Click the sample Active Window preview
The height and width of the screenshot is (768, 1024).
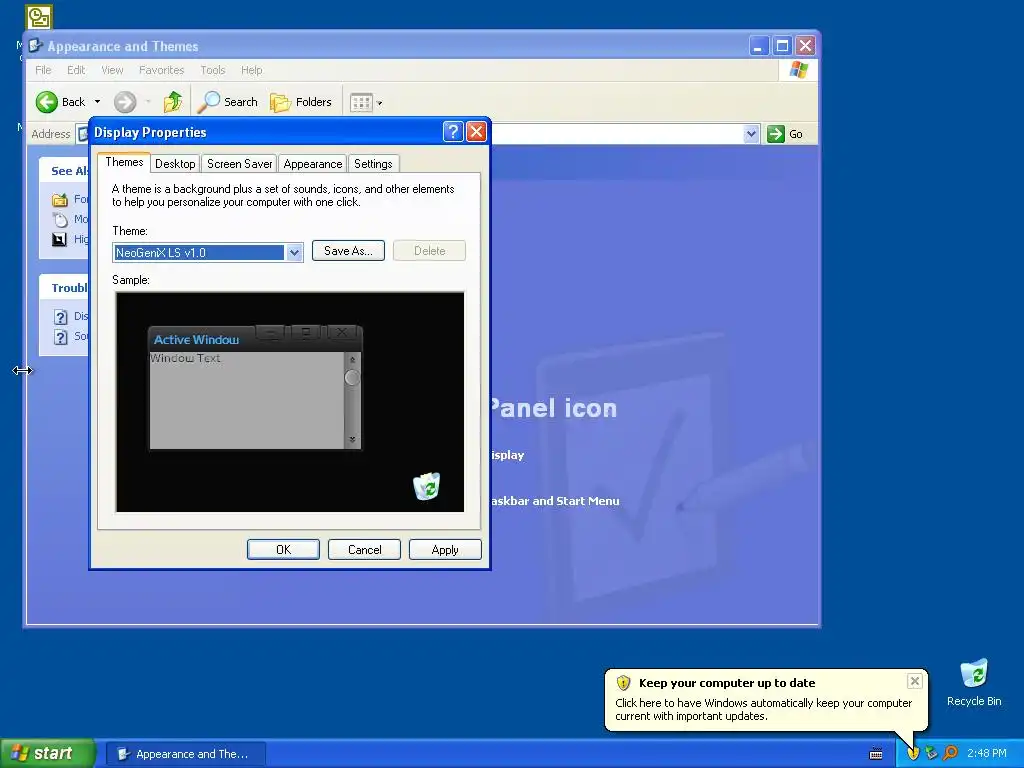[255, 388]
